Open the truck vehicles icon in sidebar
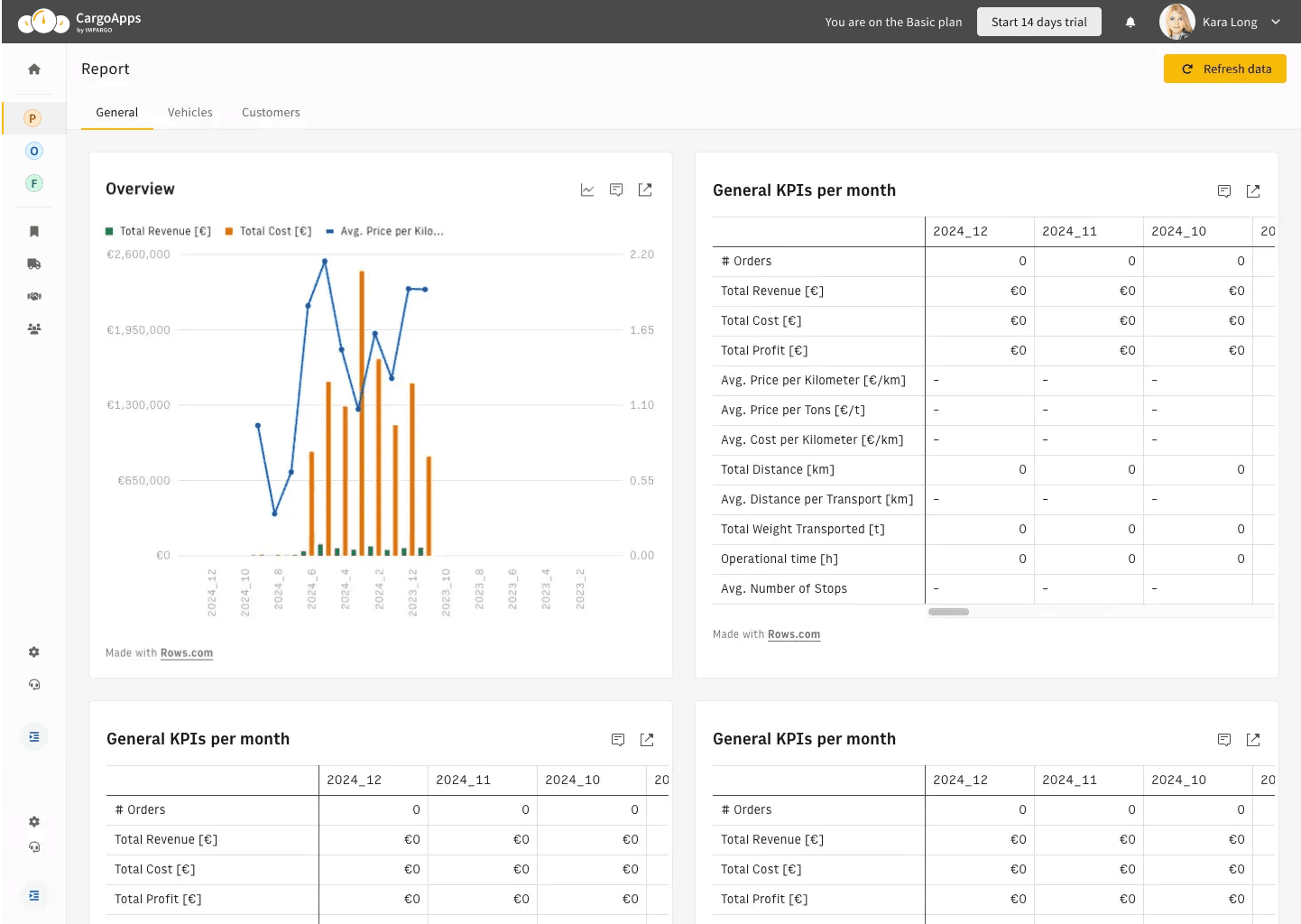Screen dimensions: 1301x924 coord(34,264)
